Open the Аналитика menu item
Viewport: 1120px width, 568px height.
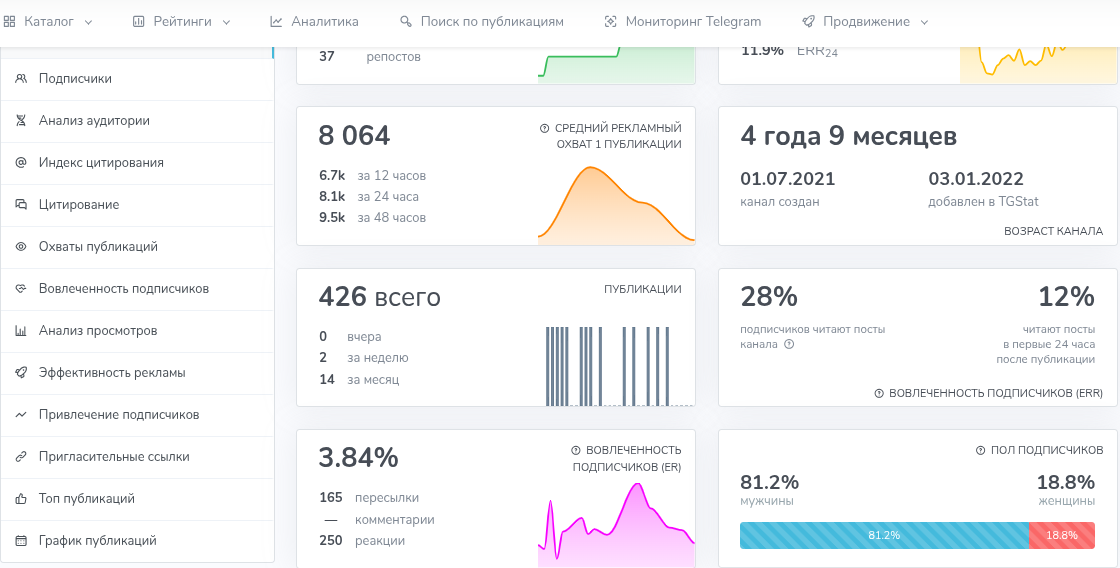(x=314, y=21)
